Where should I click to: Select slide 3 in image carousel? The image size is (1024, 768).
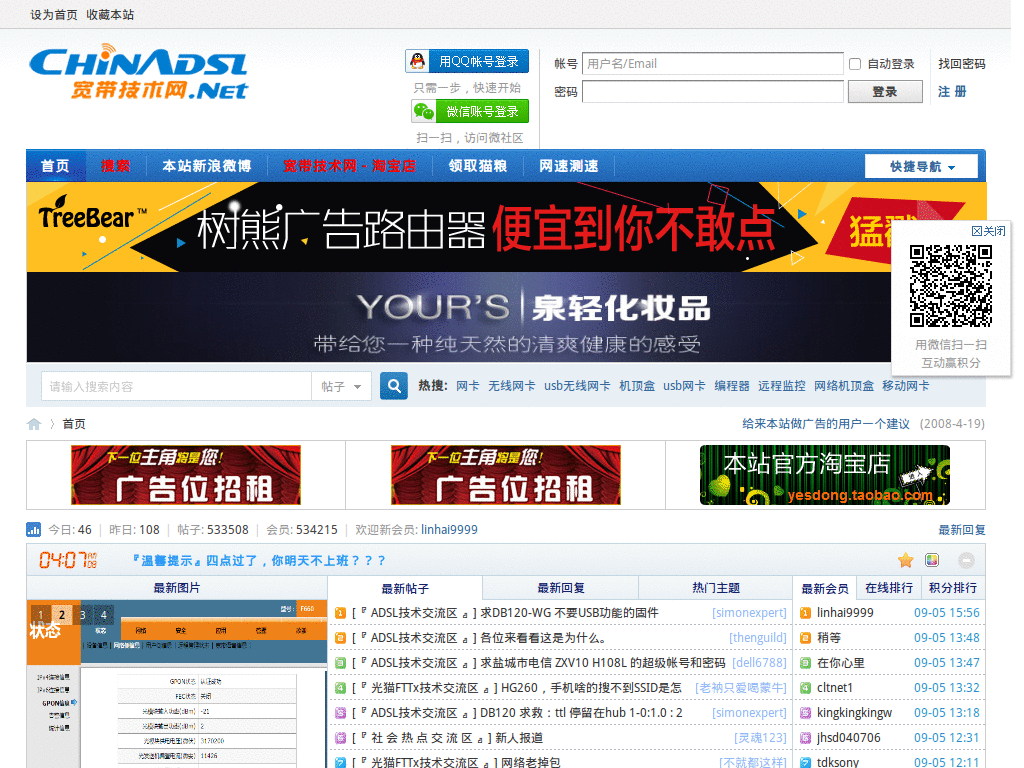82,615
